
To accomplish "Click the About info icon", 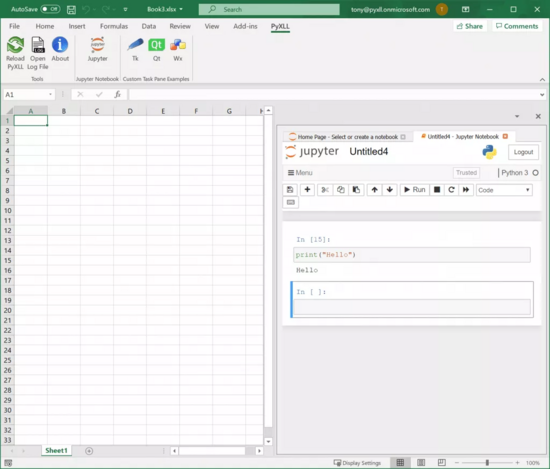I will [x=60, y=49].
